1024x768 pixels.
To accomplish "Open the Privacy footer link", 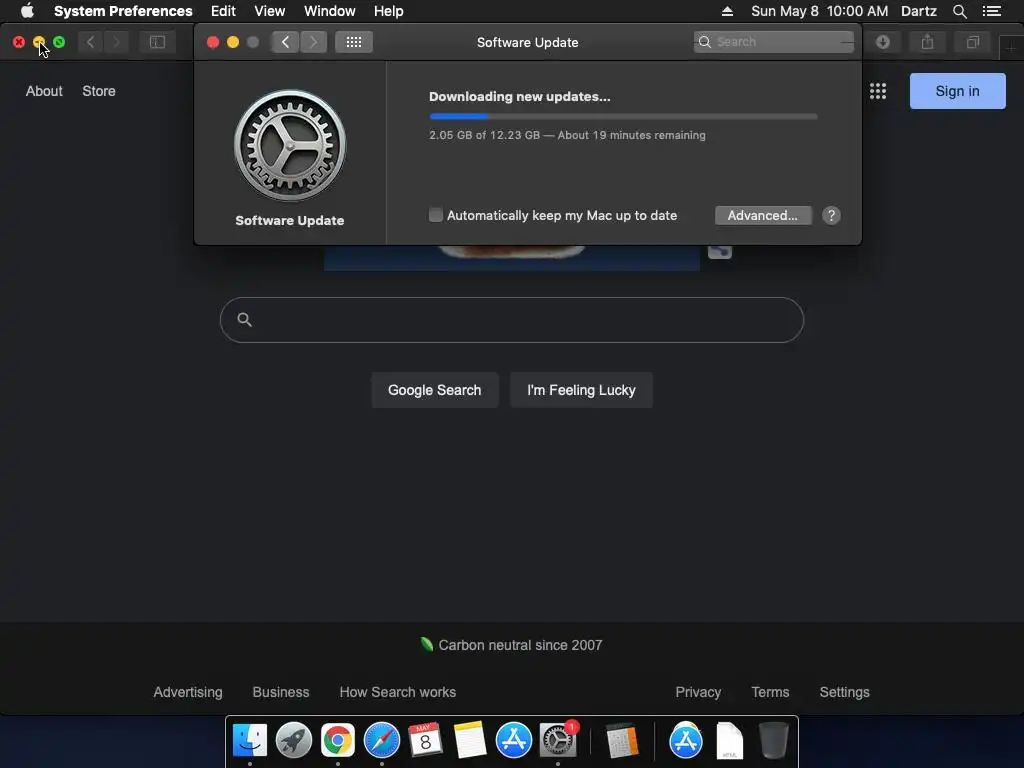I will pos(697,692).
